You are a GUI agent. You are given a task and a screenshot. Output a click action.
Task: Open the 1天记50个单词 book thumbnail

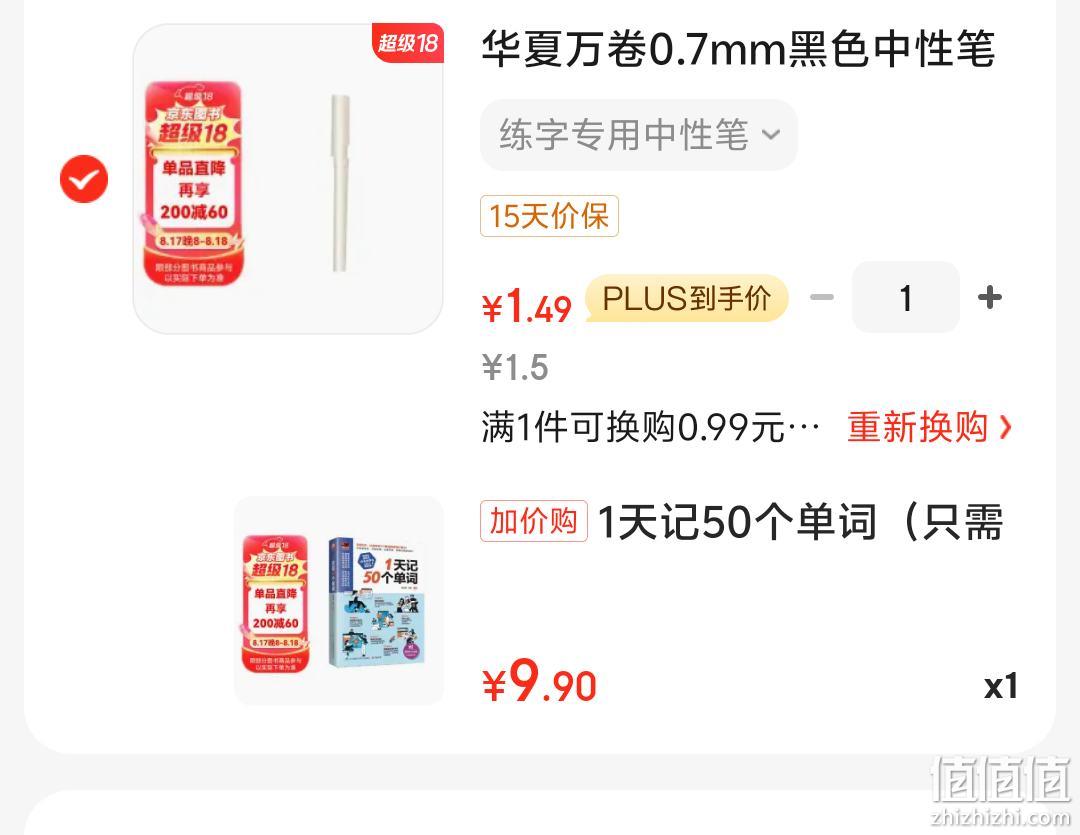pyautogui.click(x=339, y=601)
